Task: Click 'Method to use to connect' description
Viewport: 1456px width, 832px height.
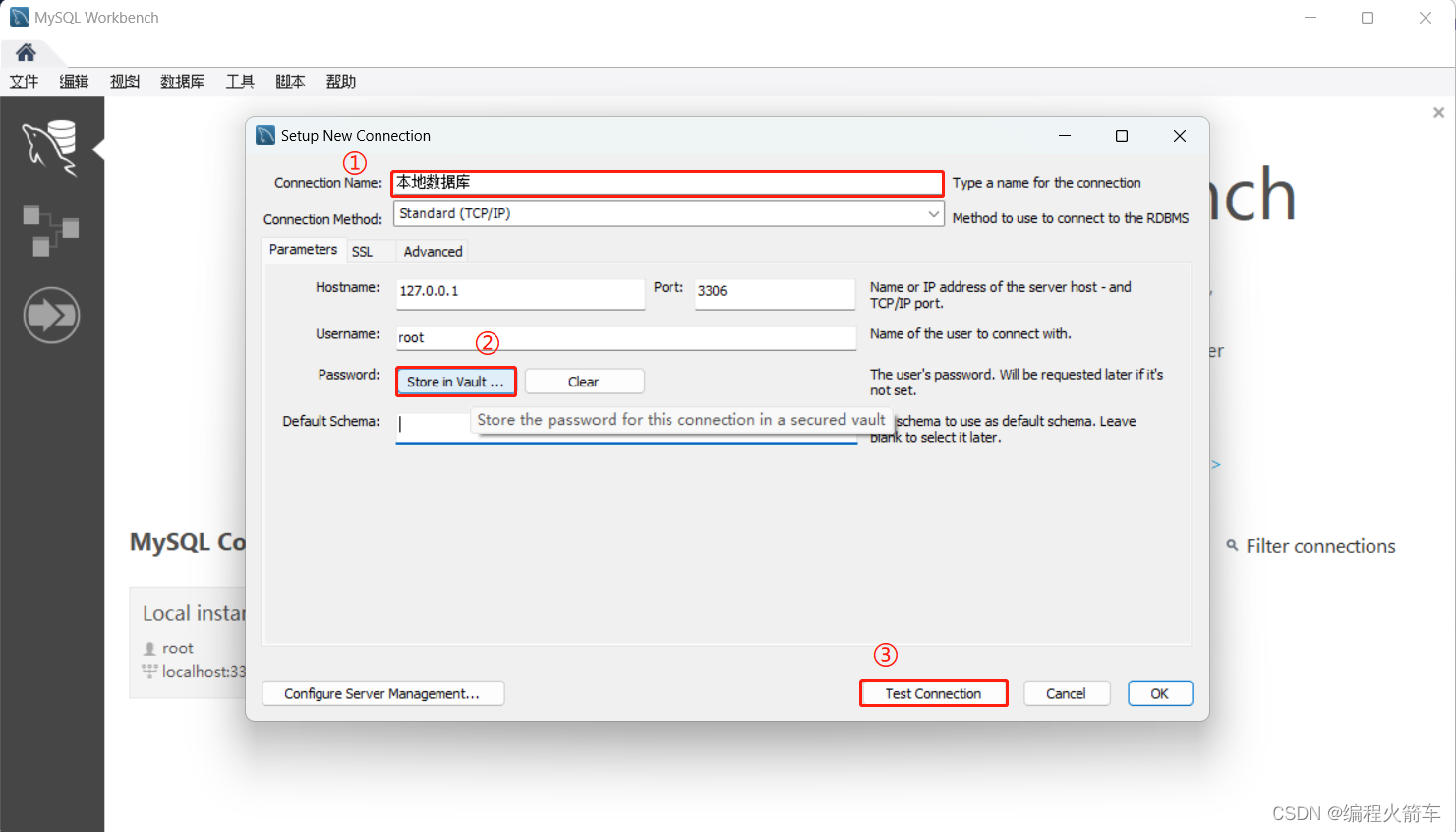Action: tap(1071, 218)
